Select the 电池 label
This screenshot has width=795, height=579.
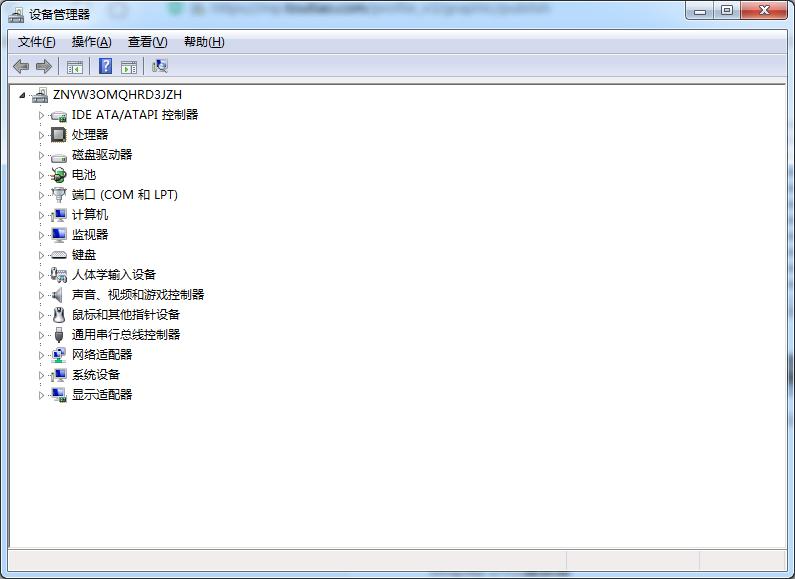pyautogui.click(x=84, y=174)
